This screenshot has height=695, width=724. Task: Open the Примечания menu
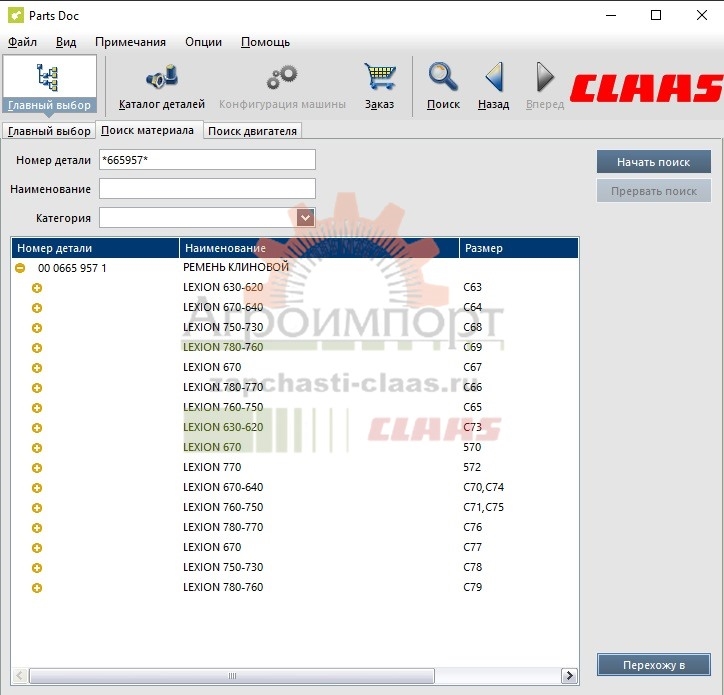pyautogui.click(x=130, y=42)
